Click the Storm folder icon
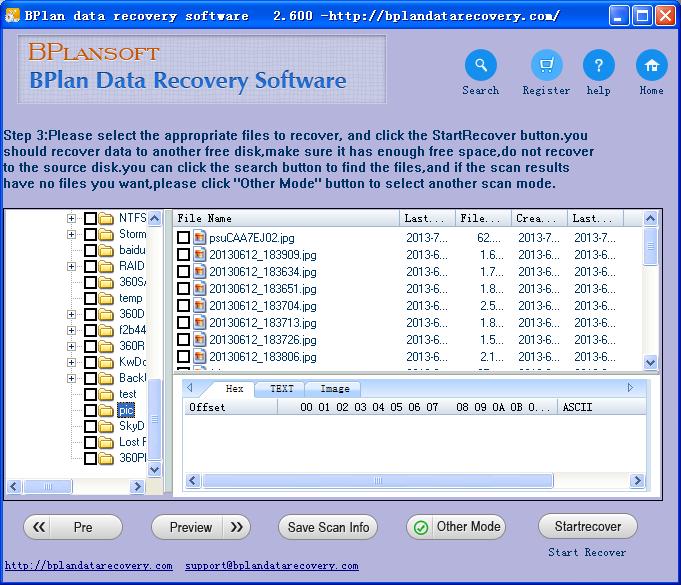This screenshot has width=681, height=585. [x=106, y=235]
